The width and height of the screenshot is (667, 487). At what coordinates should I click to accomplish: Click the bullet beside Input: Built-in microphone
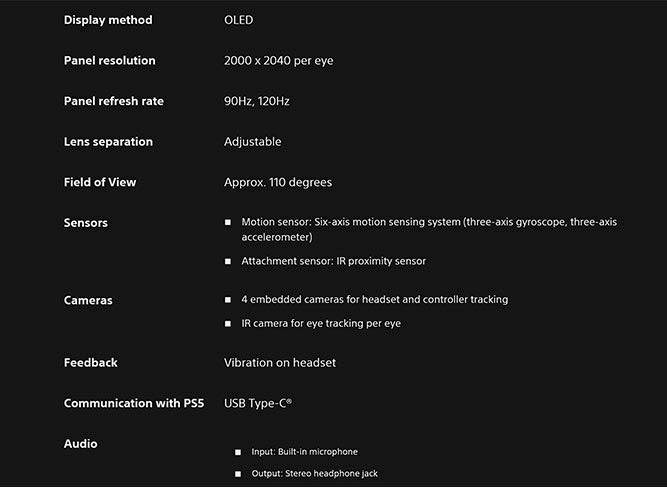click(238, 452)
